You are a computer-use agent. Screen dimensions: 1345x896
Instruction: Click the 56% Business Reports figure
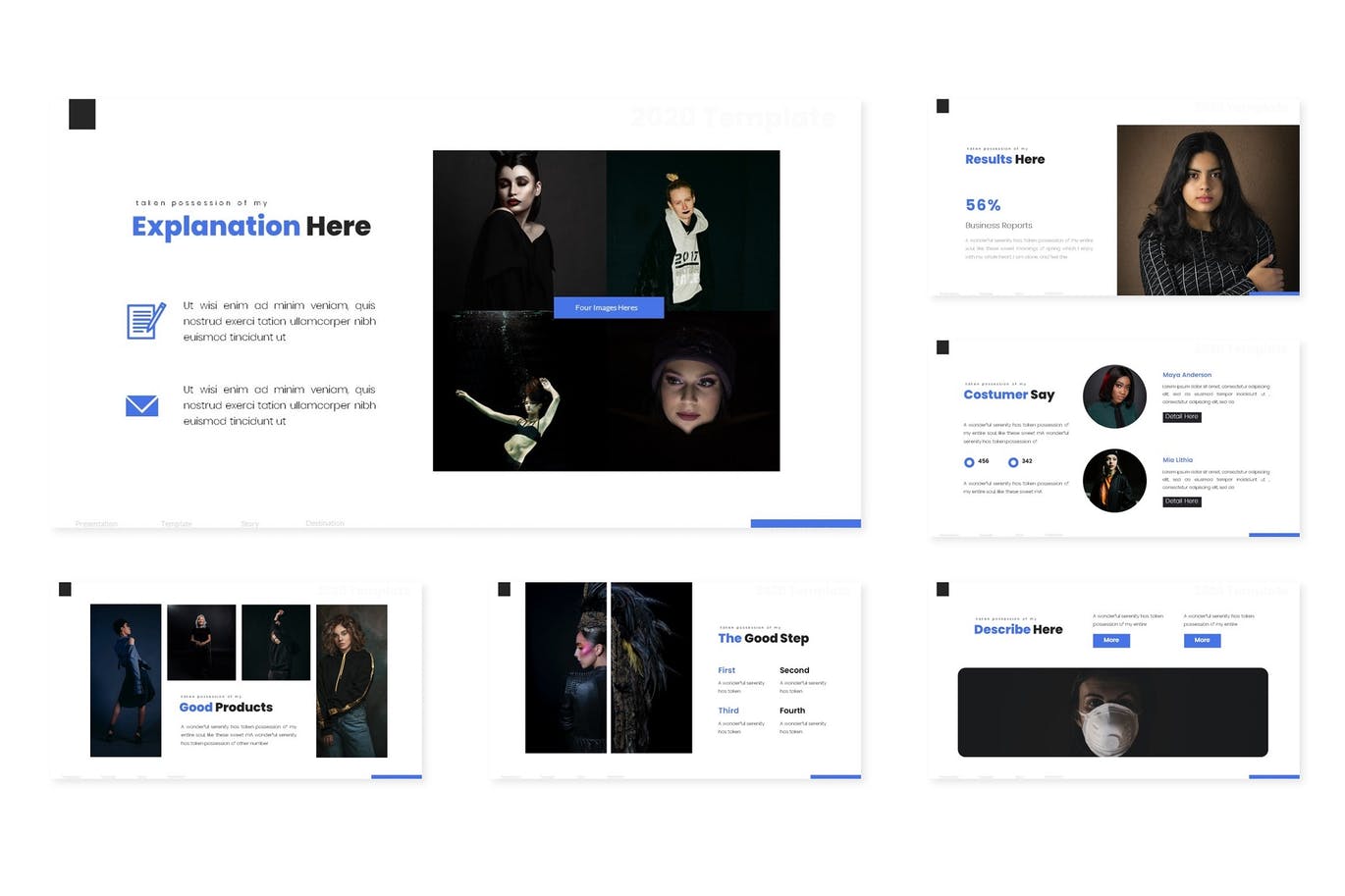coord(983,205)
